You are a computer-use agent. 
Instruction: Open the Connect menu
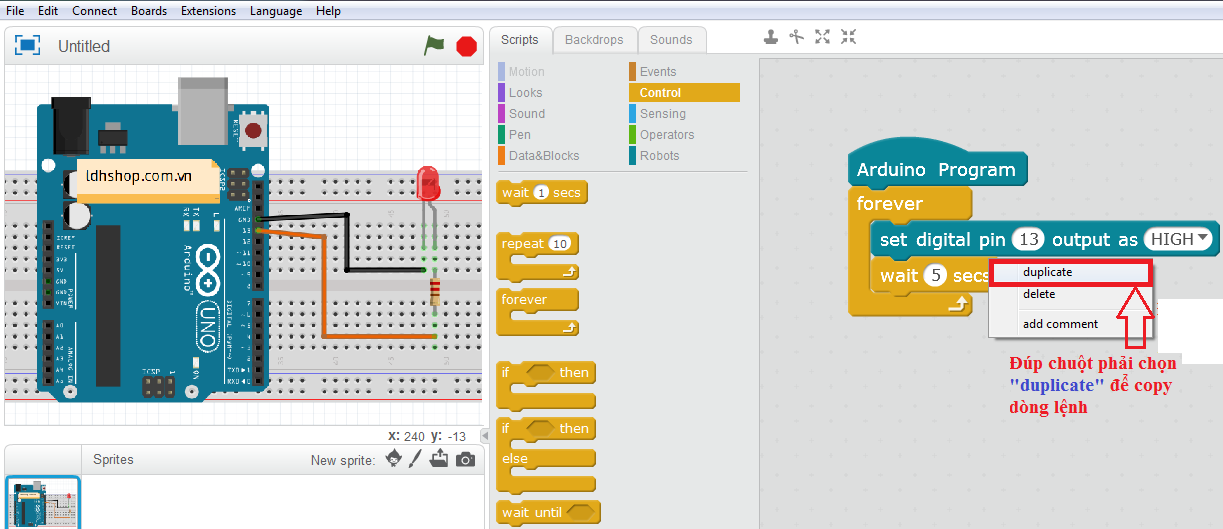coord(95,11)
